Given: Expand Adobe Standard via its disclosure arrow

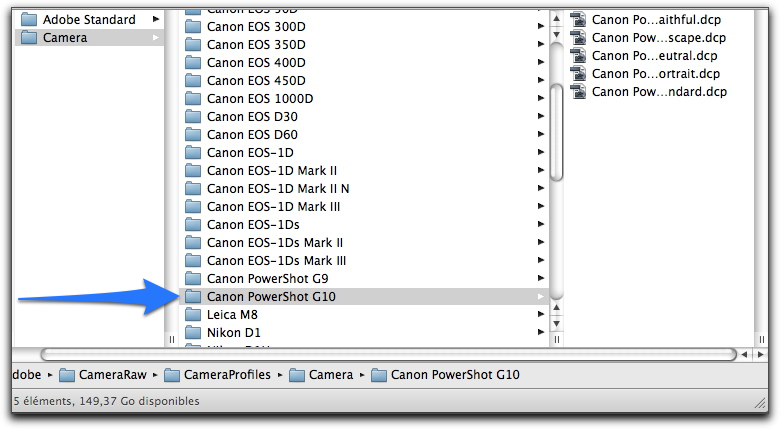Looking at the screenshot, I should [156, 19].
